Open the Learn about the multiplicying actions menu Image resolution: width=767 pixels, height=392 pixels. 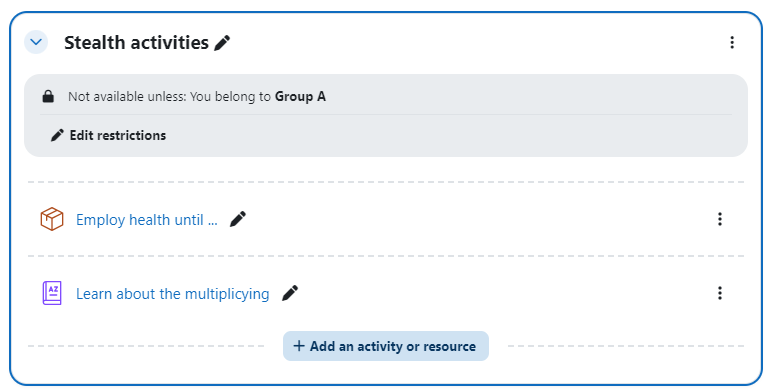pos(720,293)
